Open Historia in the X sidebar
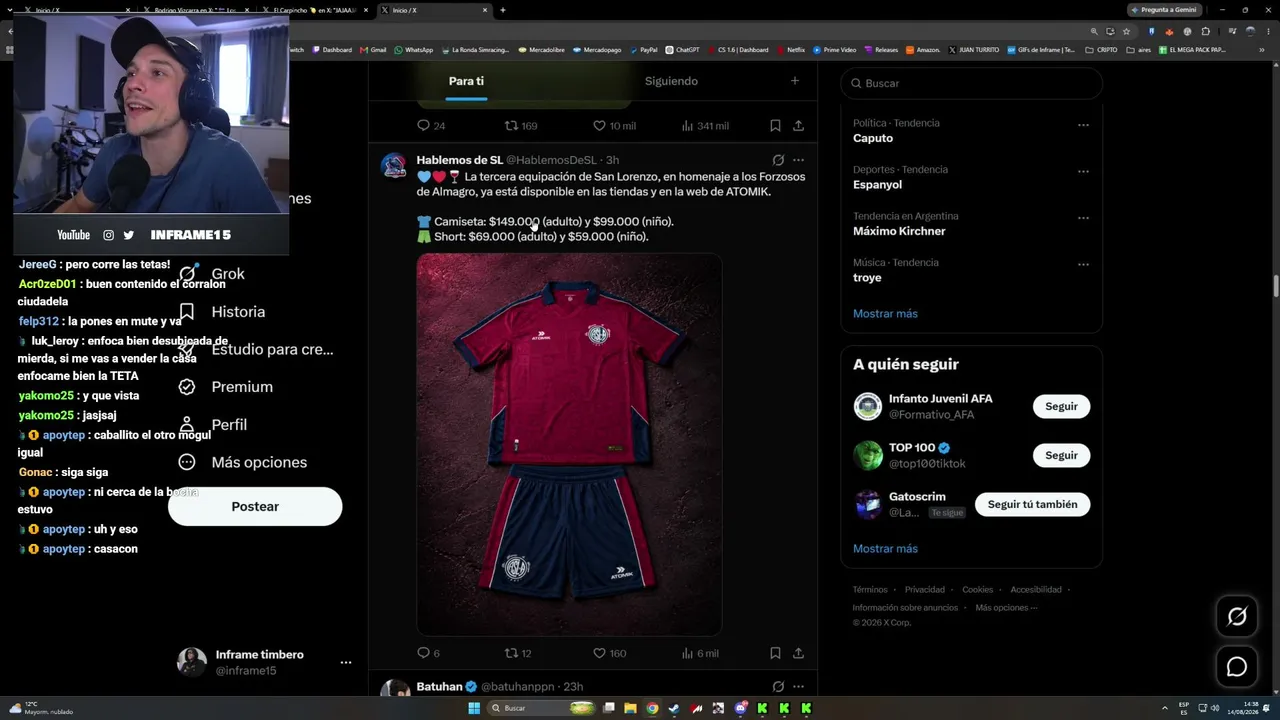Image resolution: width=1280 pixels, height=720 pixels. coord(221,312)
